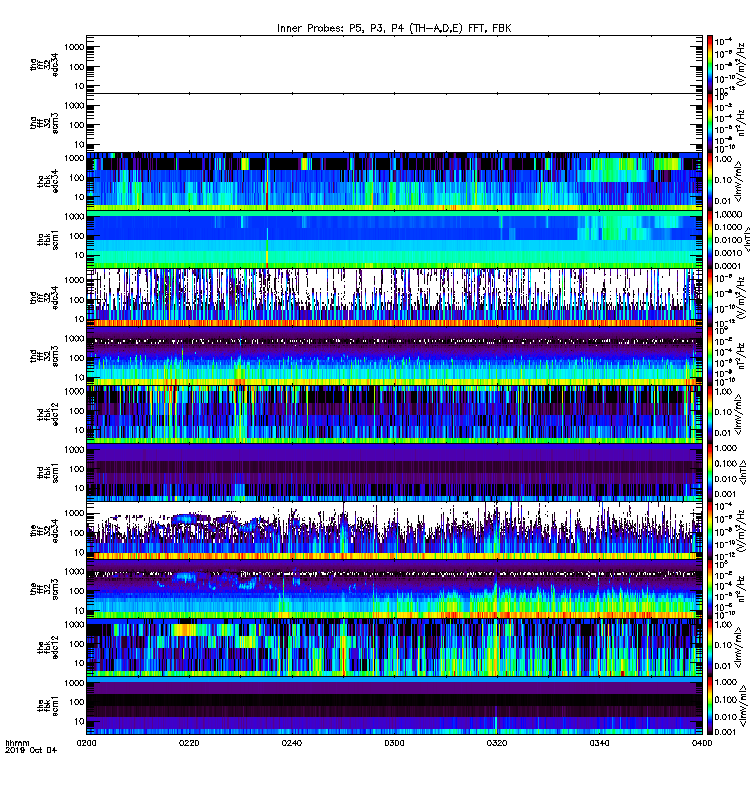Select the 0300 time axis label

pyautogui.click(x=394, y=743)
